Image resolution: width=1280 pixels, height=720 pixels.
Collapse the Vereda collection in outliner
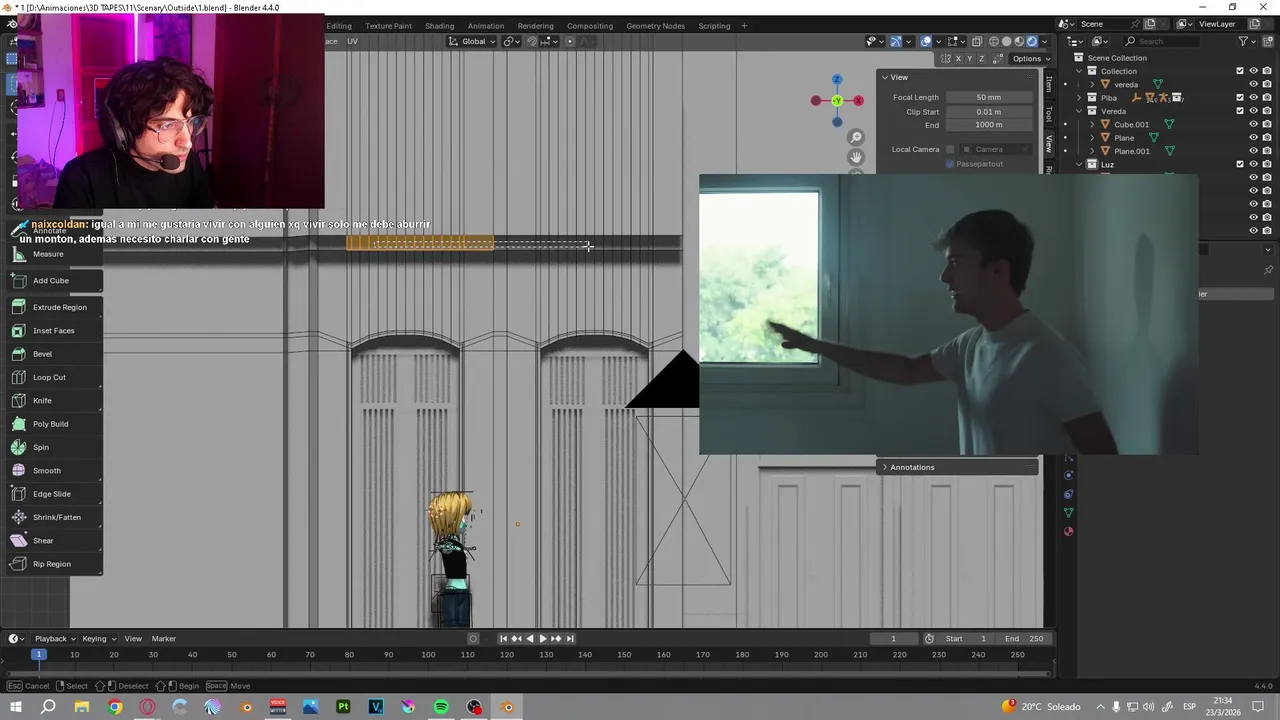click(x=1079, y=111)
